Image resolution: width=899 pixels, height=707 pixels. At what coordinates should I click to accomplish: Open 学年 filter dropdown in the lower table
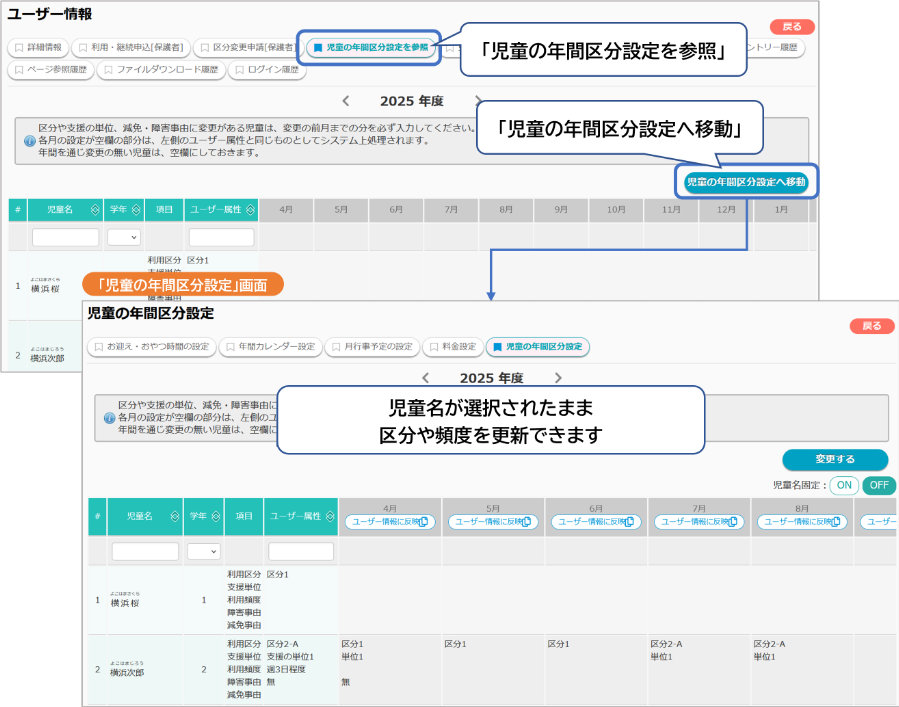tap(203, 551)
